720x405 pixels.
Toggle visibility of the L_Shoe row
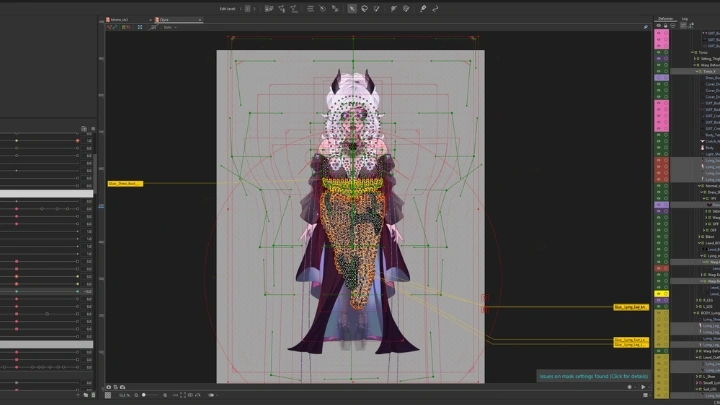(658, 376)
